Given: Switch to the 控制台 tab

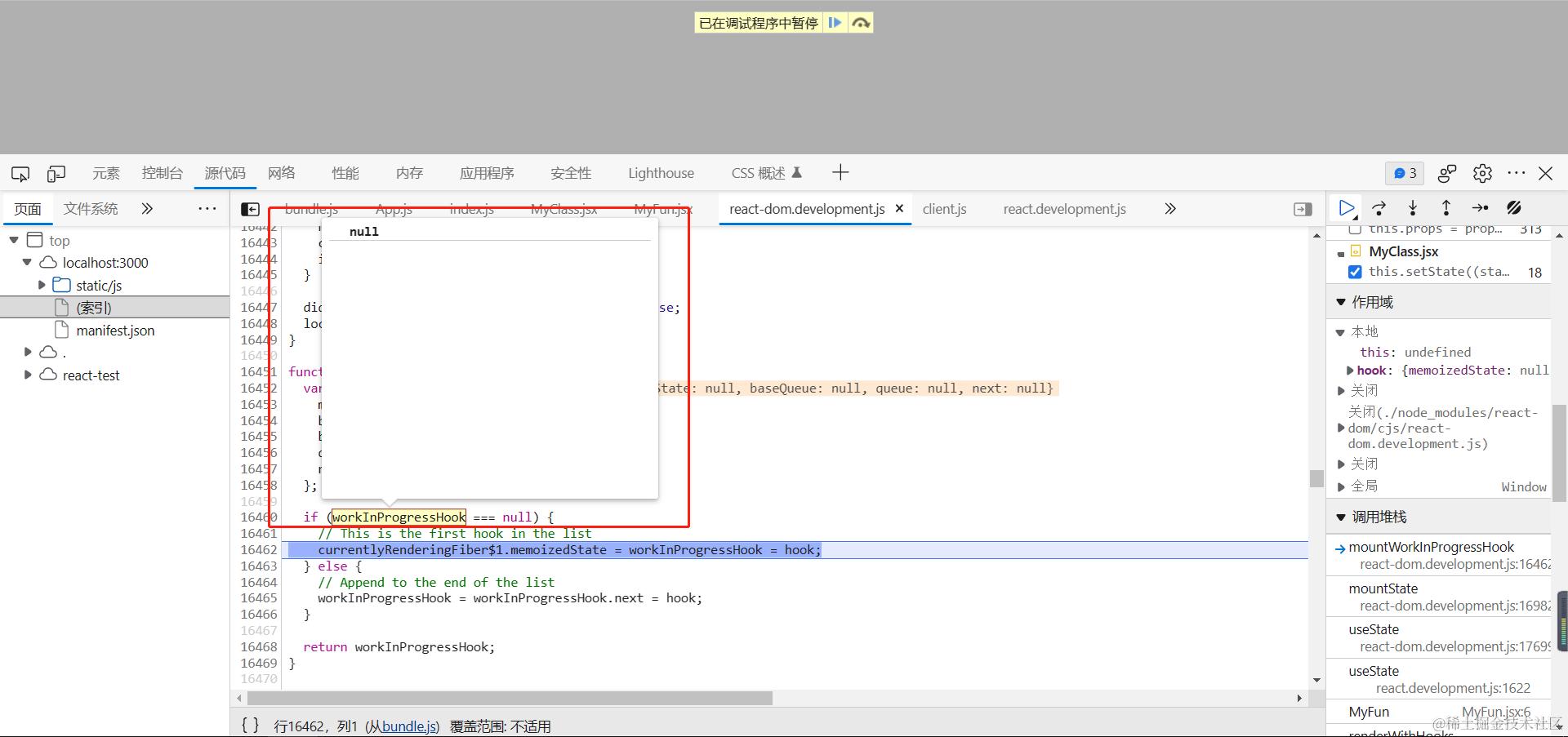Looking at the screenshot, I should tap(162, 173).
